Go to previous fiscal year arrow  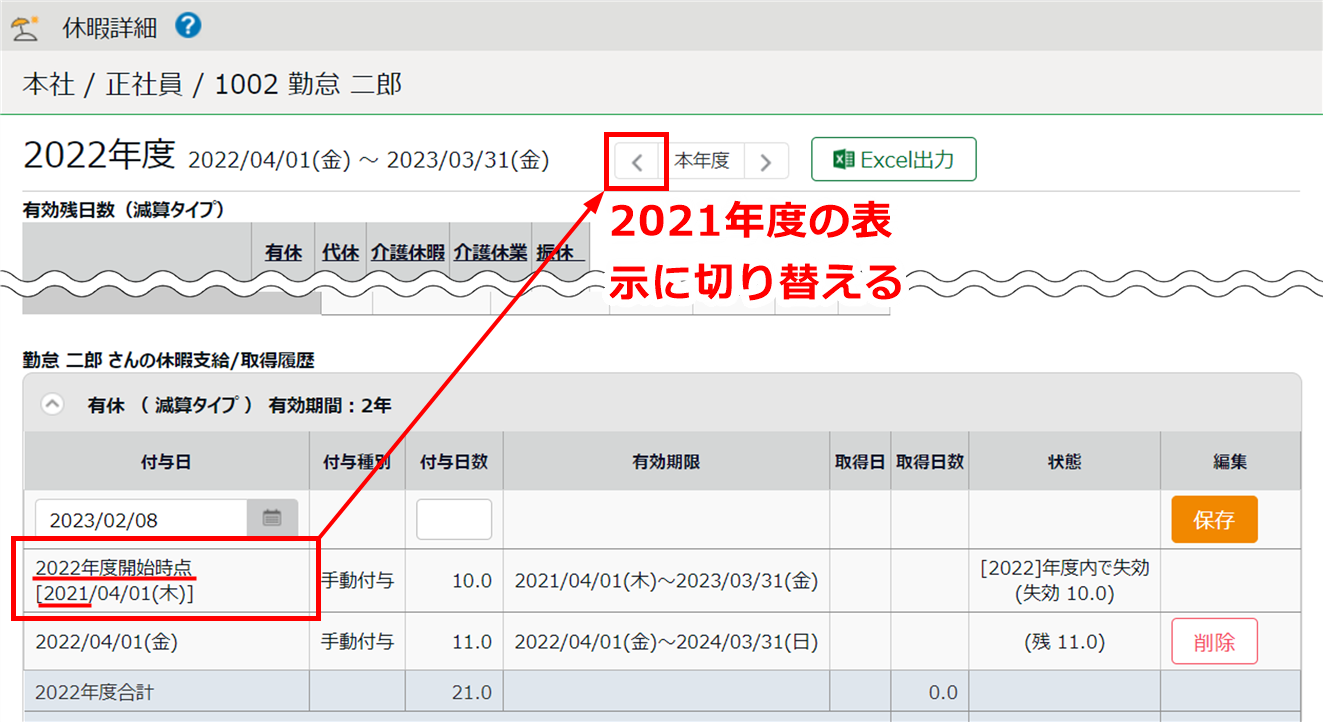pyautogui.click(x=637, y=160)
